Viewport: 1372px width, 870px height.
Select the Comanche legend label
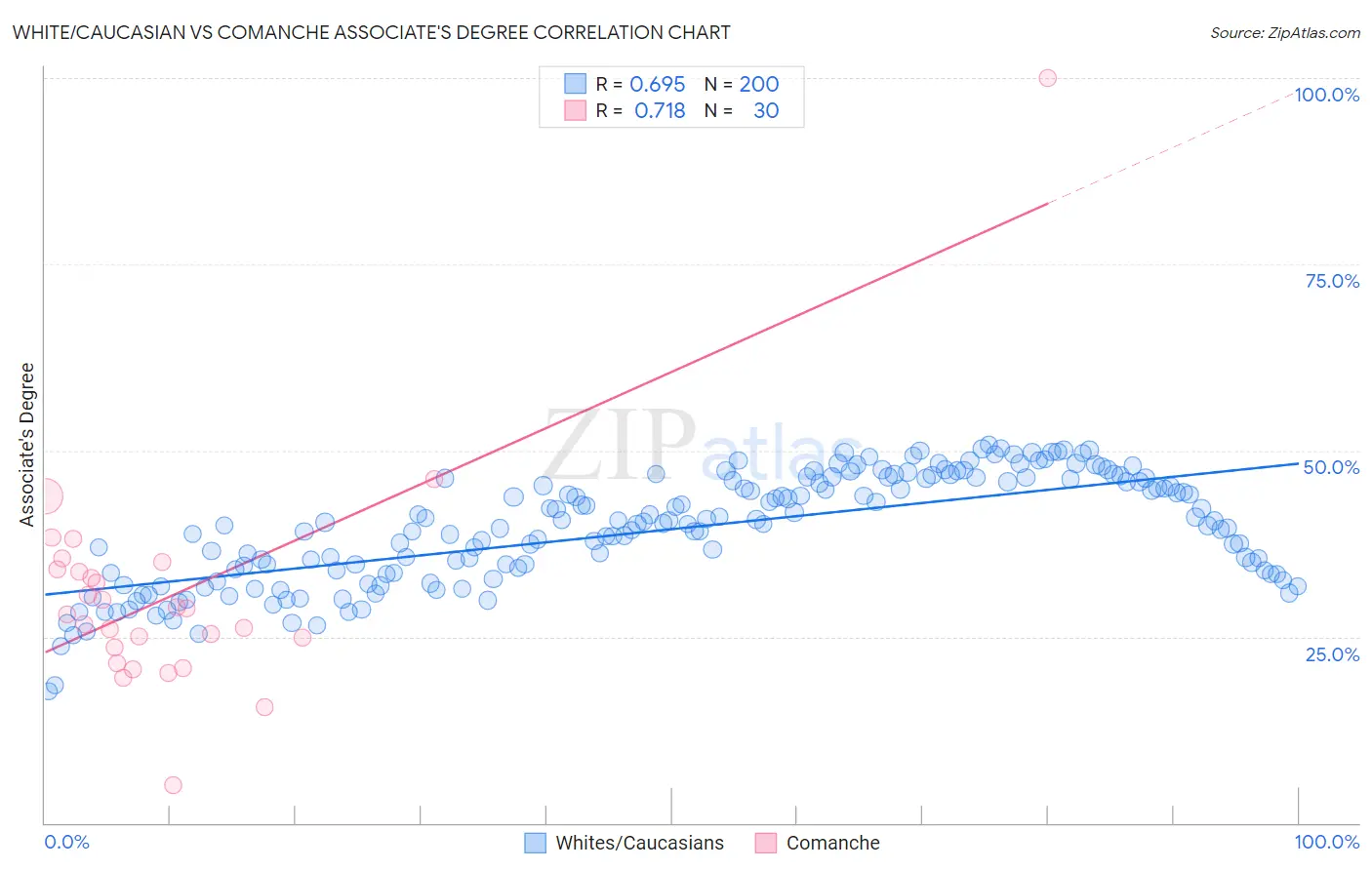[x=833, y=843]
